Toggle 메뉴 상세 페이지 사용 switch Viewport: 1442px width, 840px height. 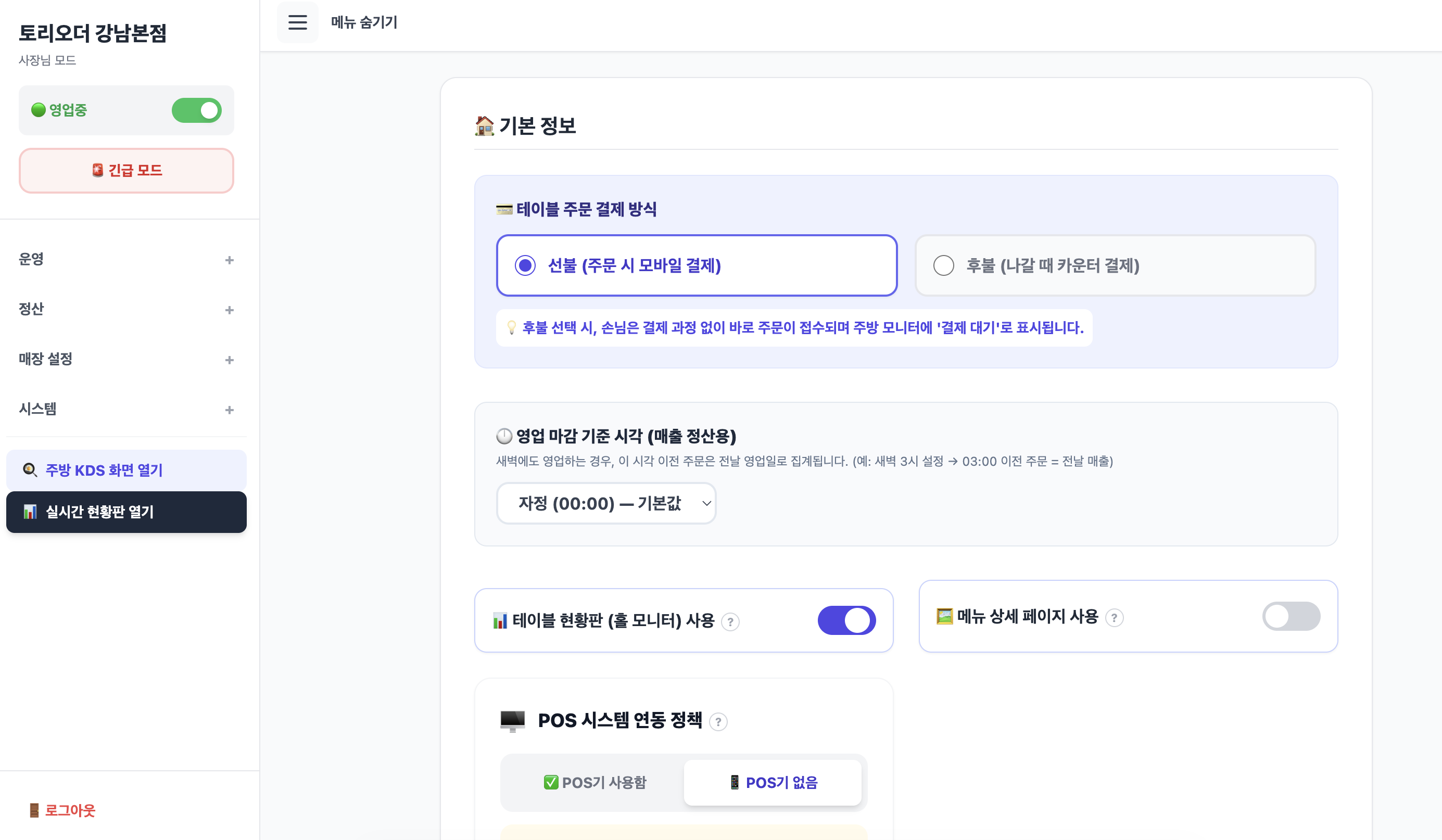tap(1291, 616)
